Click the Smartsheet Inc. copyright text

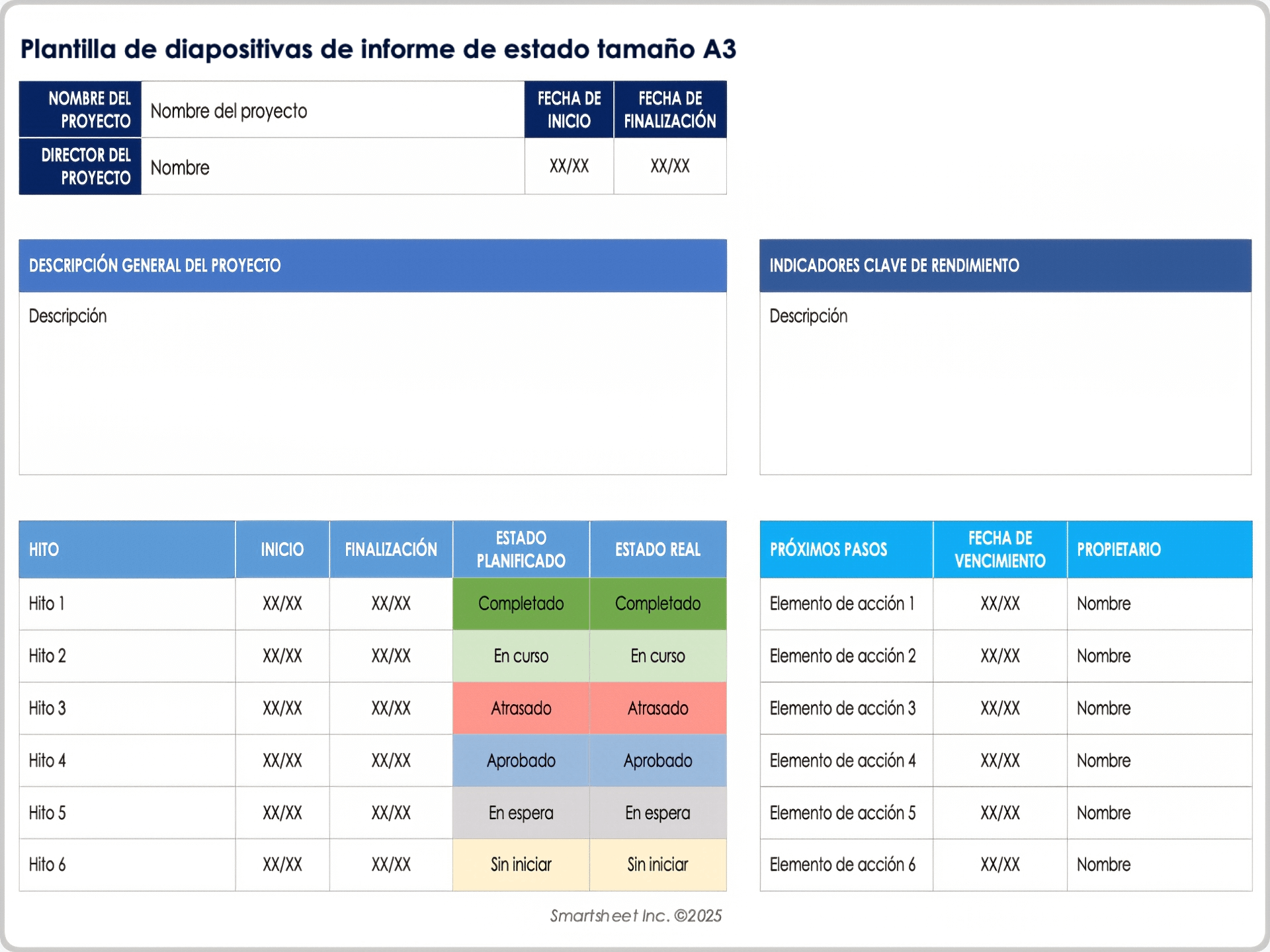click(x=636, y=916)
